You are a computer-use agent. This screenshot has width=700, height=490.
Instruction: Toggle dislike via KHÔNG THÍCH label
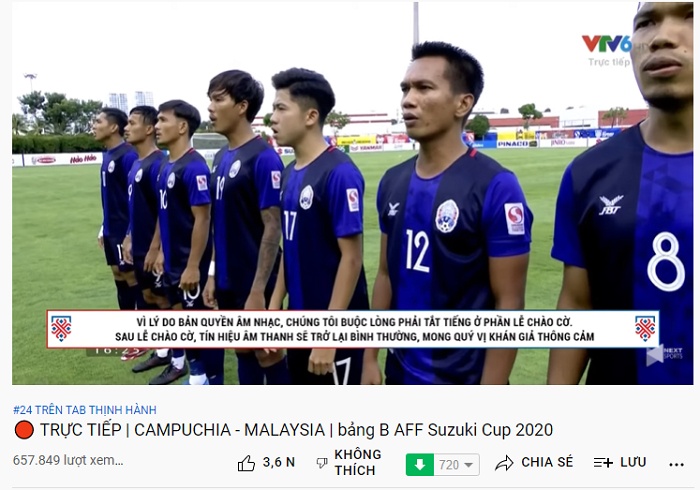[x=358, y=462]
